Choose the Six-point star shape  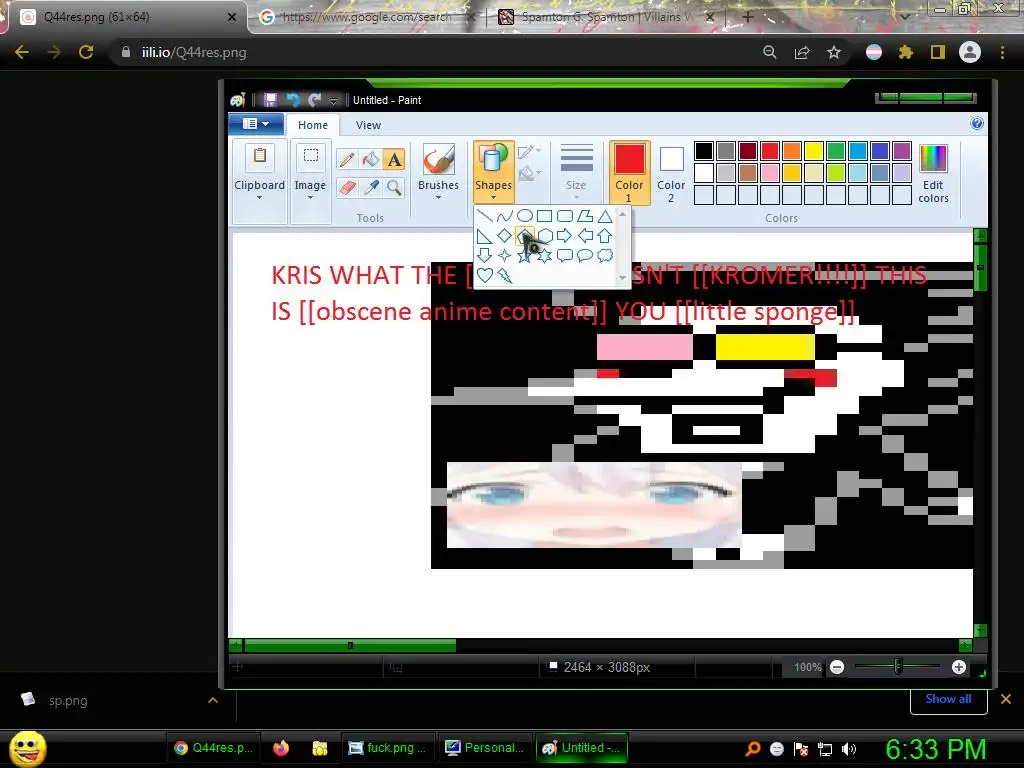pyautogui.click(x=545, y=255)
